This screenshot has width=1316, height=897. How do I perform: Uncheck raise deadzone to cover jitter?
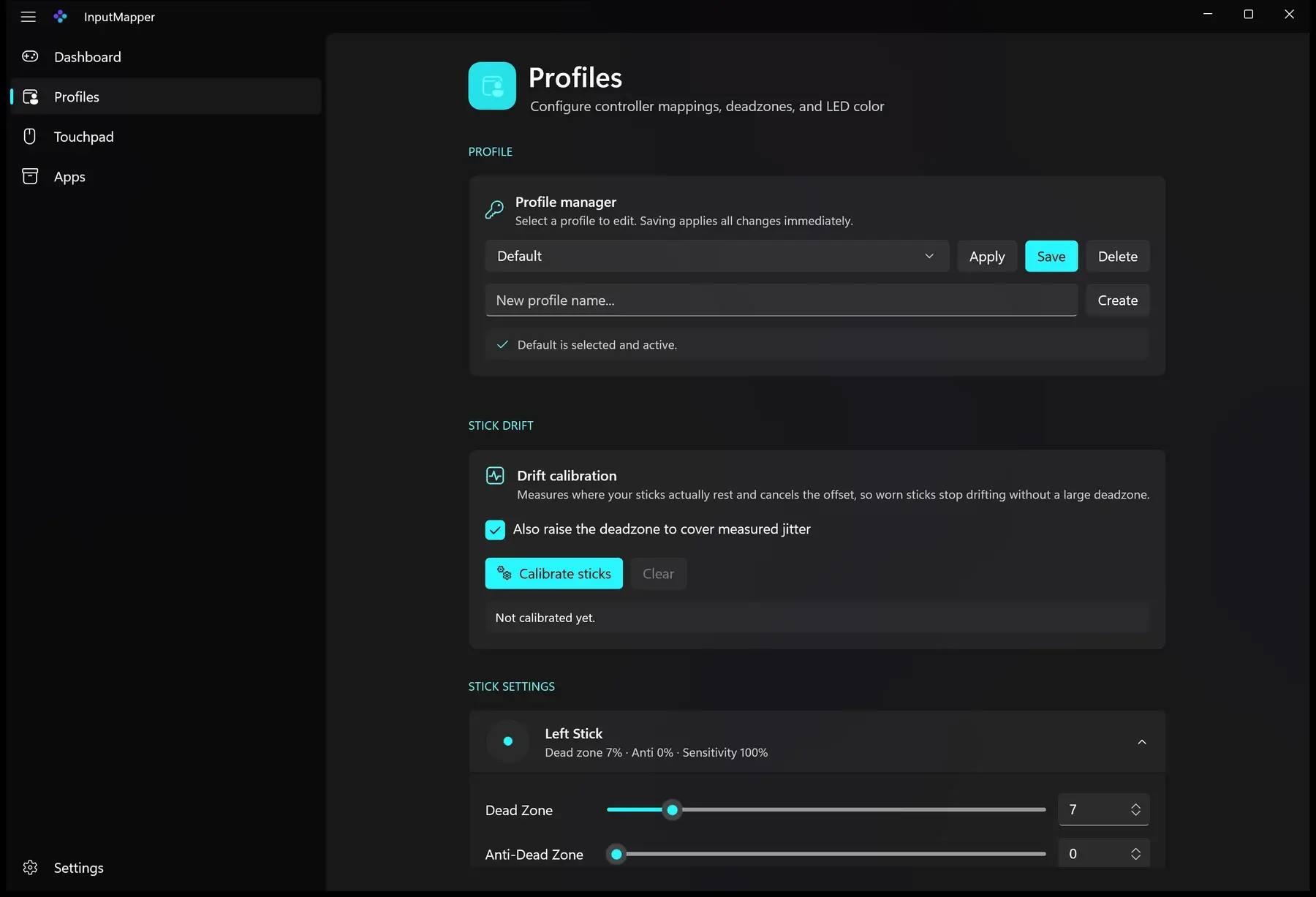495,530
